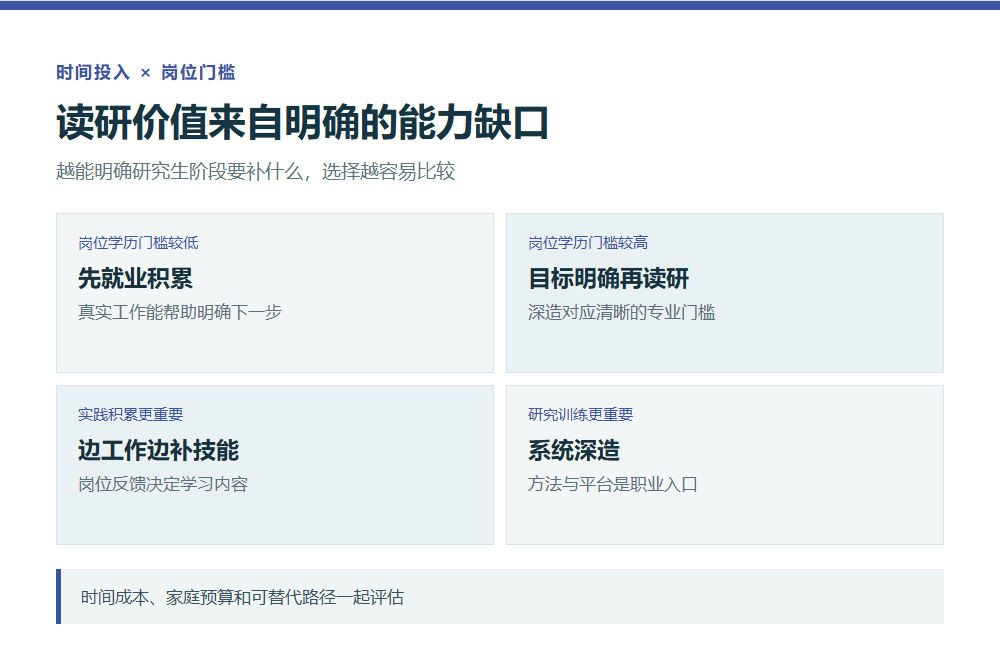Click the footer note 时间成本、家庭预算和可替代路径一起评估

[x=242, y=597]
